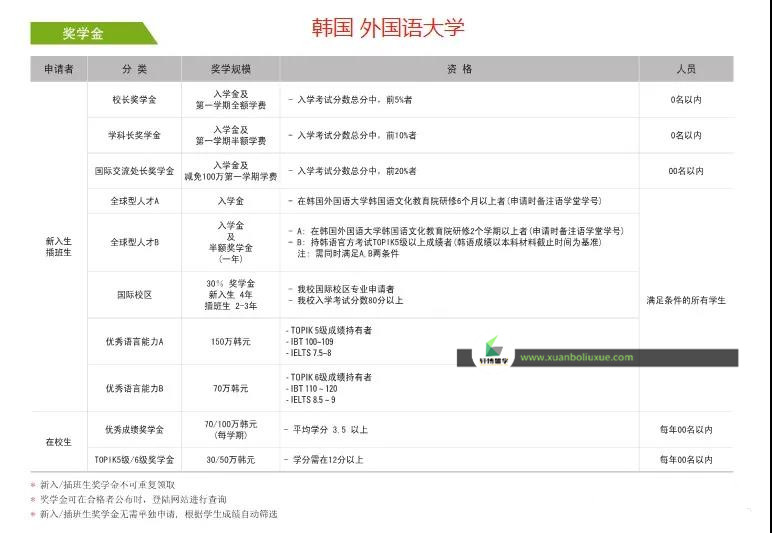Select the 优秀语言能力B cell
Screen dimensions: 772x533
[x=134, y=388]
